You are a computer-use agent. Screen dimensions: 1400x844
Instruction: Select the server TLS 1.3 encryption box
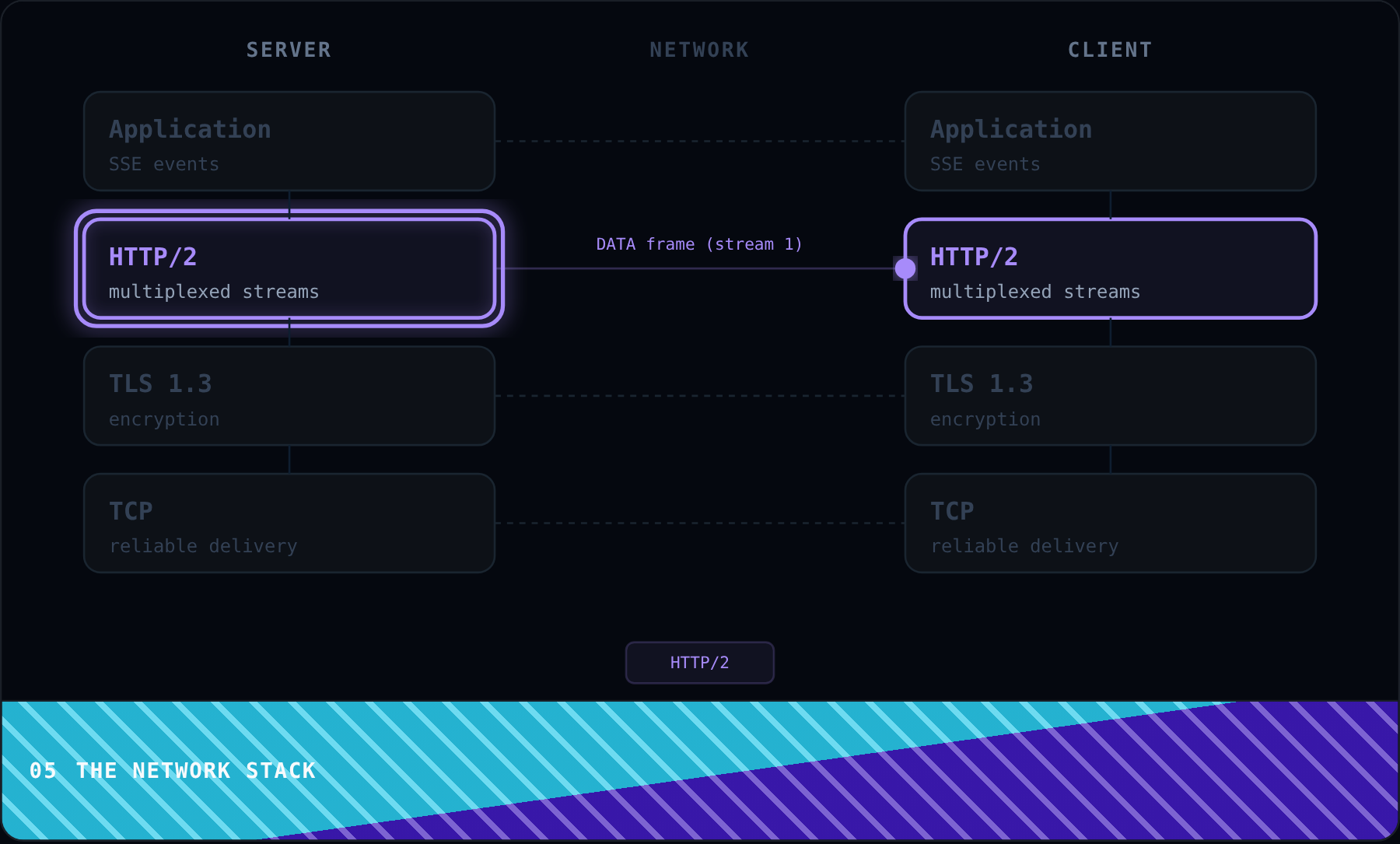289,396
